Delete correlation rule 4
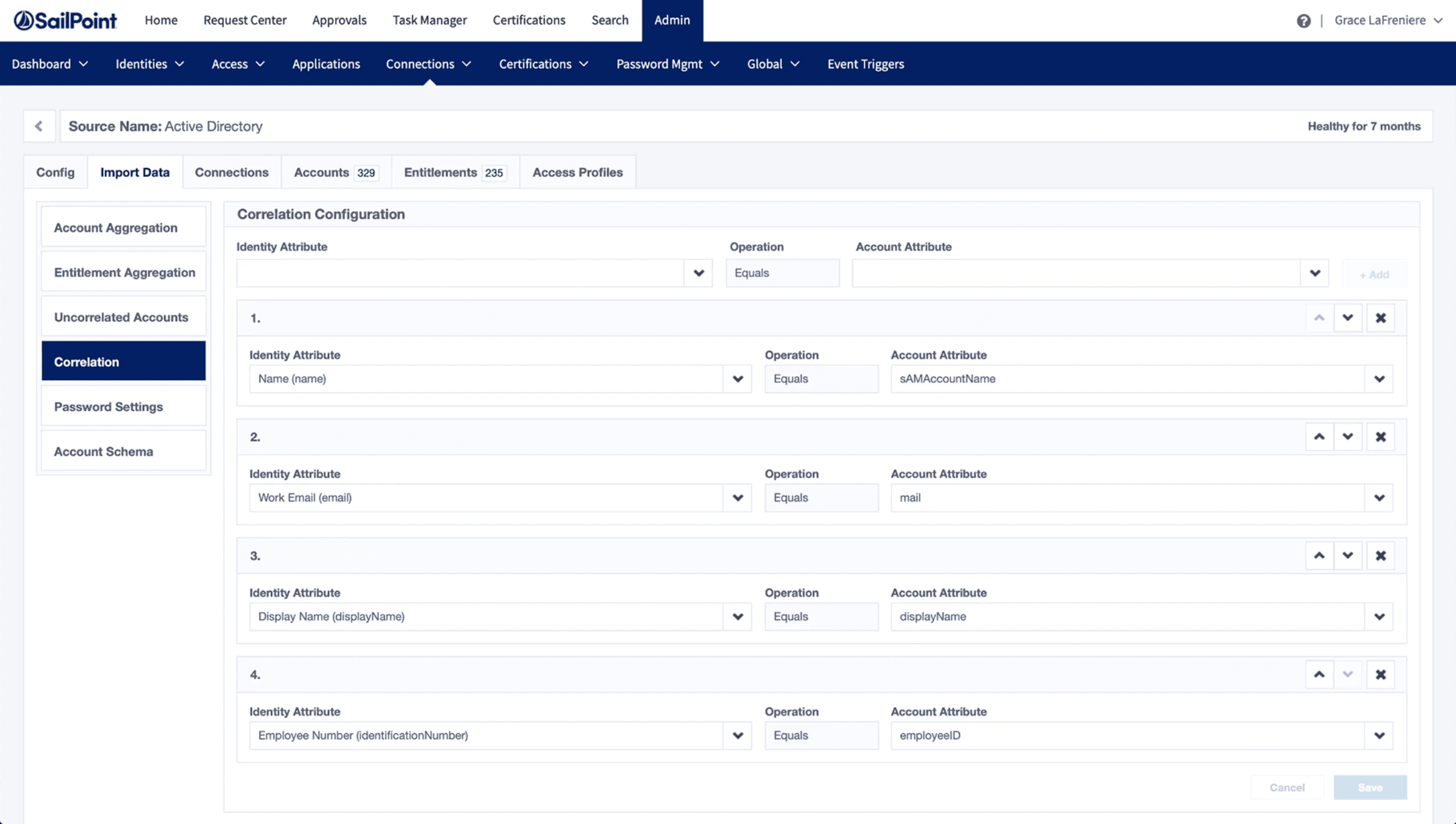The height and width of the screenshot is (824, 1456). (x=1380, y=674)
